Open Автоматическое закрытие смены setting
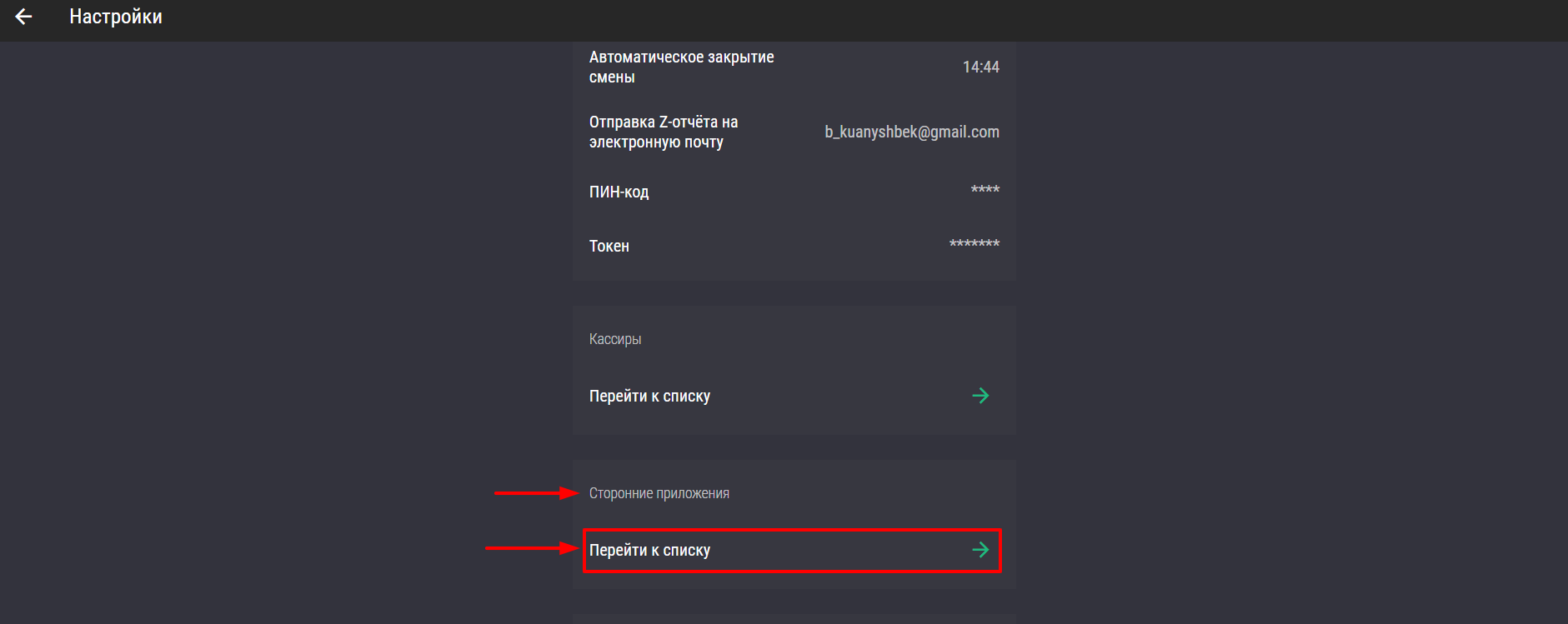The image size is (1568, 624). [x=794, y=67]
